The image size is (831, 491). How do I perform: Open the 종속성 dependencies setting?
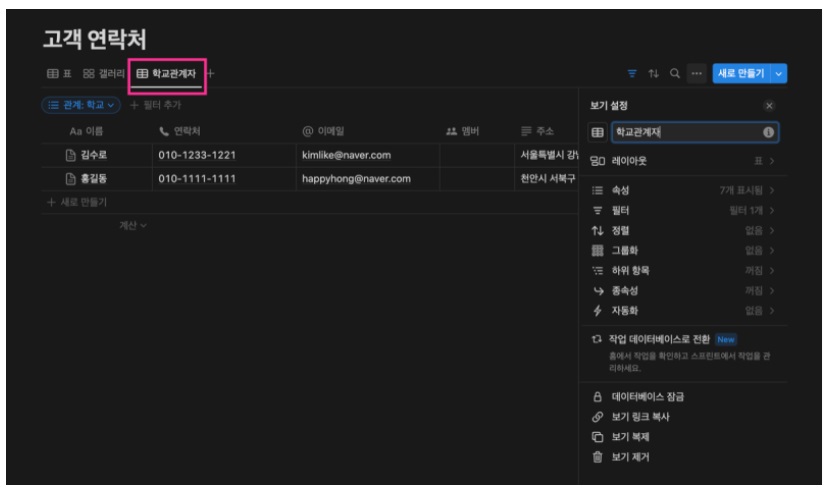pyautogui.click(x=683, y=291)
